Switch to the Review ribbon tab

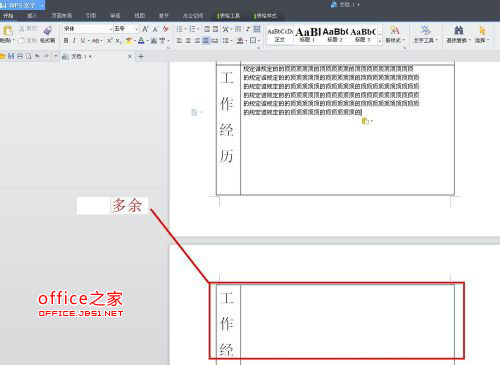pos(115,16)
